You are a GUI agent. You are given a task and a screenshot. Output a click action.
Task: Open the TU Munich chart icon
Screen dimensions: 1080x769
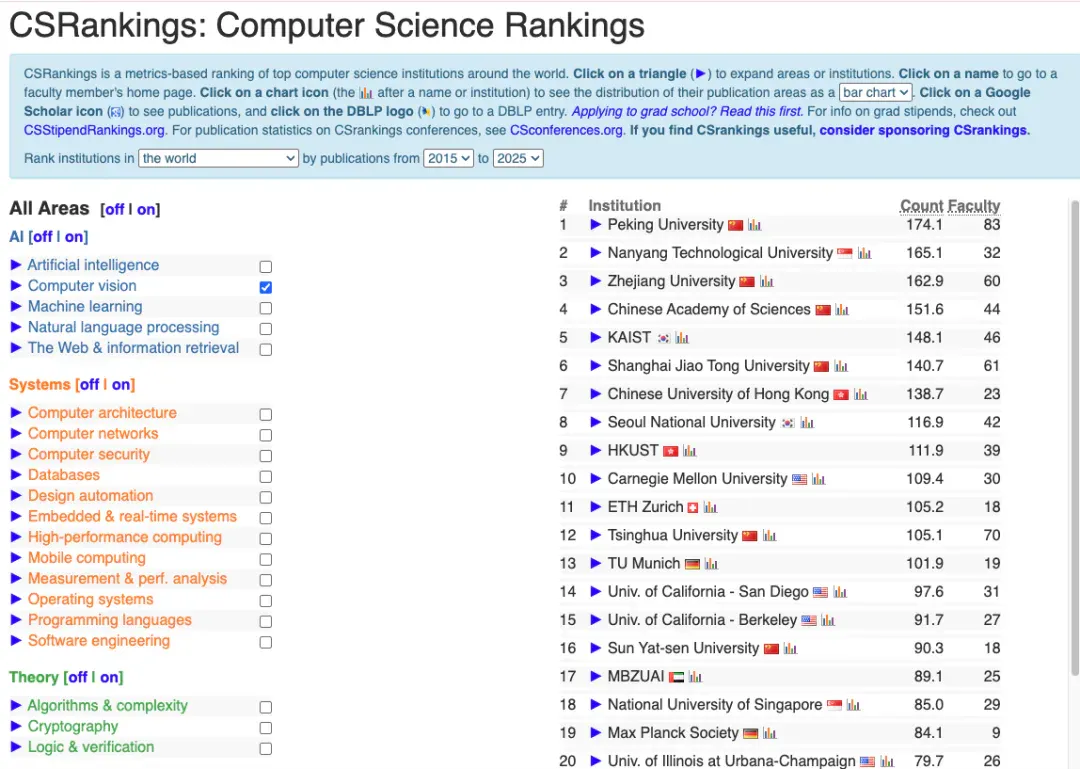tap(711, 564)
